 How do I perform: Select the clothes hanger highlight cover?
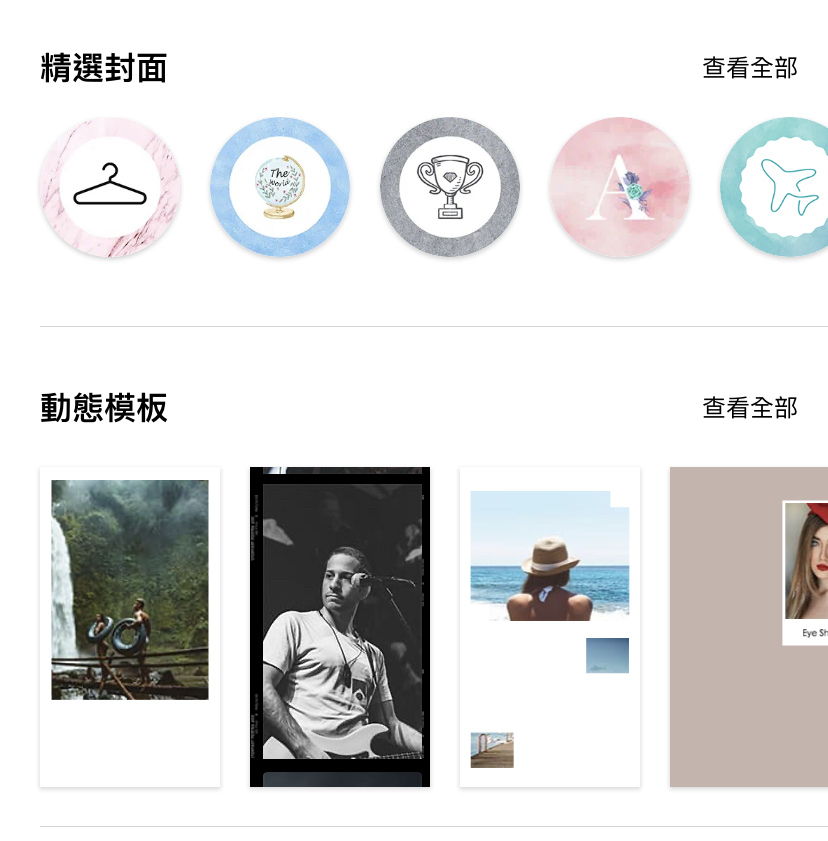tap(110, 187)
